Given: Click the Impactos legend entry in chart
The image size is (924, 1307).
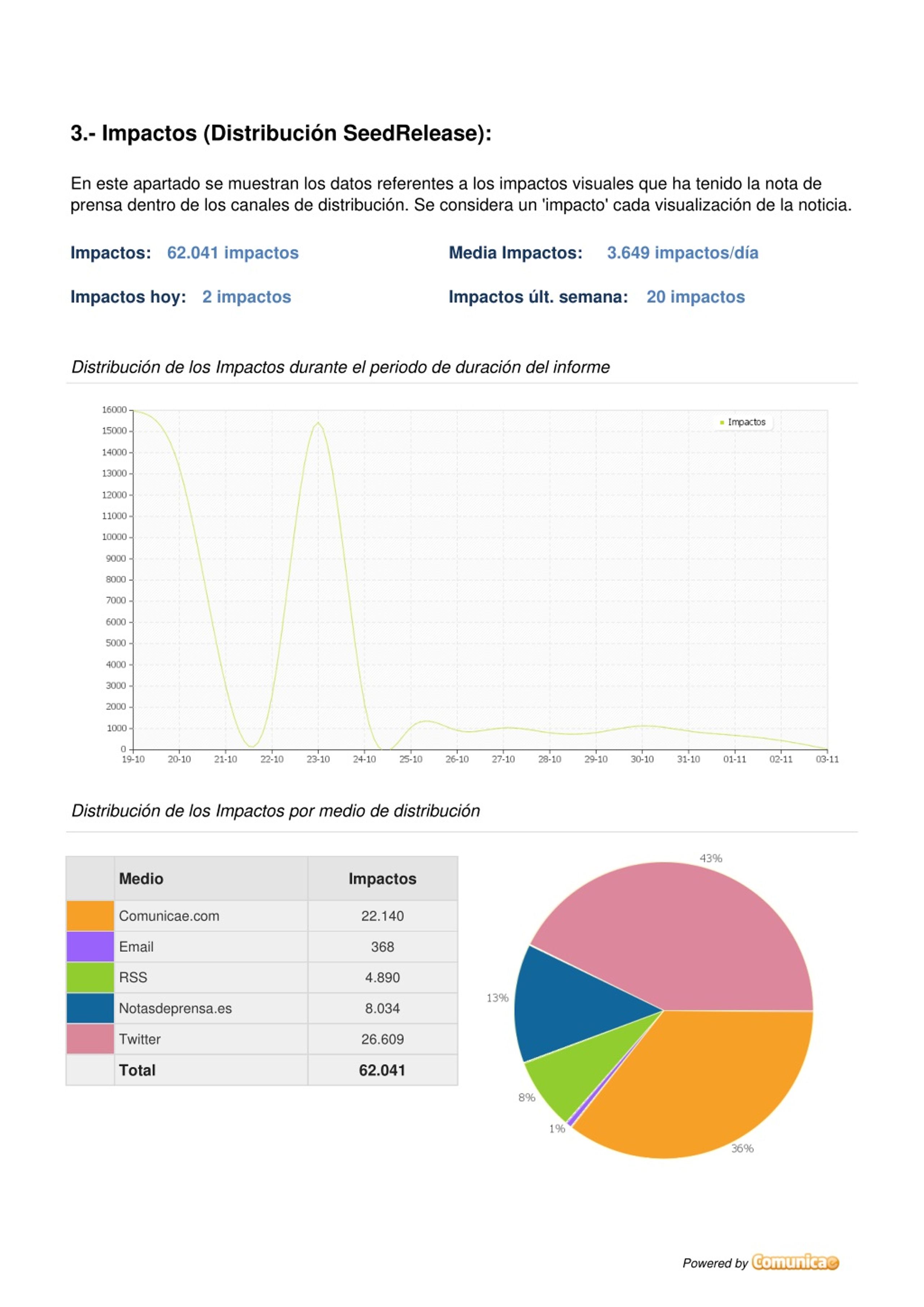Looking at the screenshot, I should [x=743, y=422].
